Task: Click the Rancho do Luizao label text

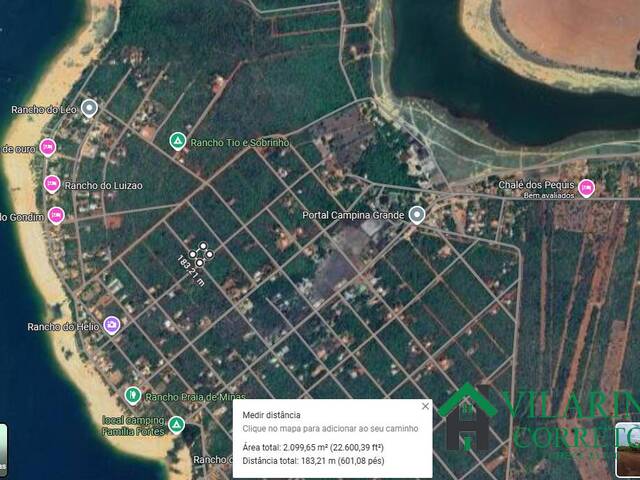Action: pyautogui.click(x=104, y=186)
